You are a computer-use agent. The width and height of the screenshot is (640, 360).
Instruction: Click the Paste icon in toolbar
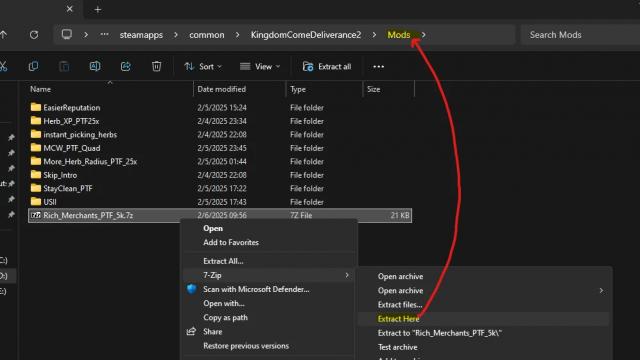pyautogui.click(x=64, y=66)
